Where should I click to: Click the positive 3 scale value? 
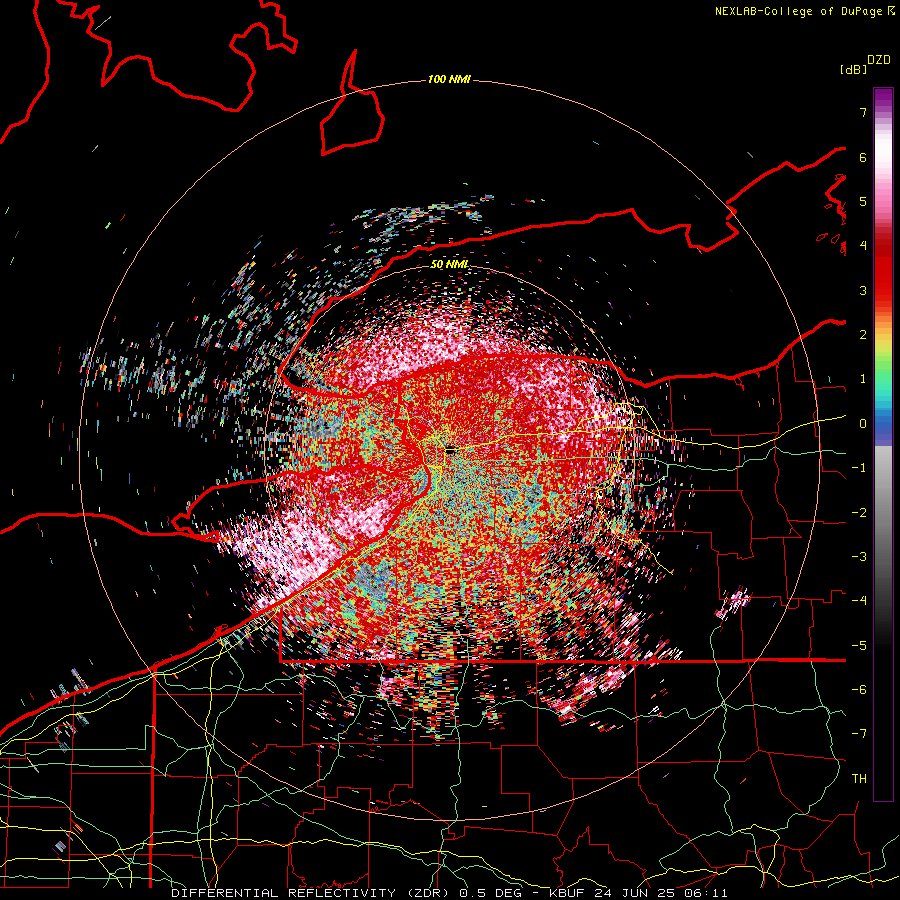click(x=863, y=290)
